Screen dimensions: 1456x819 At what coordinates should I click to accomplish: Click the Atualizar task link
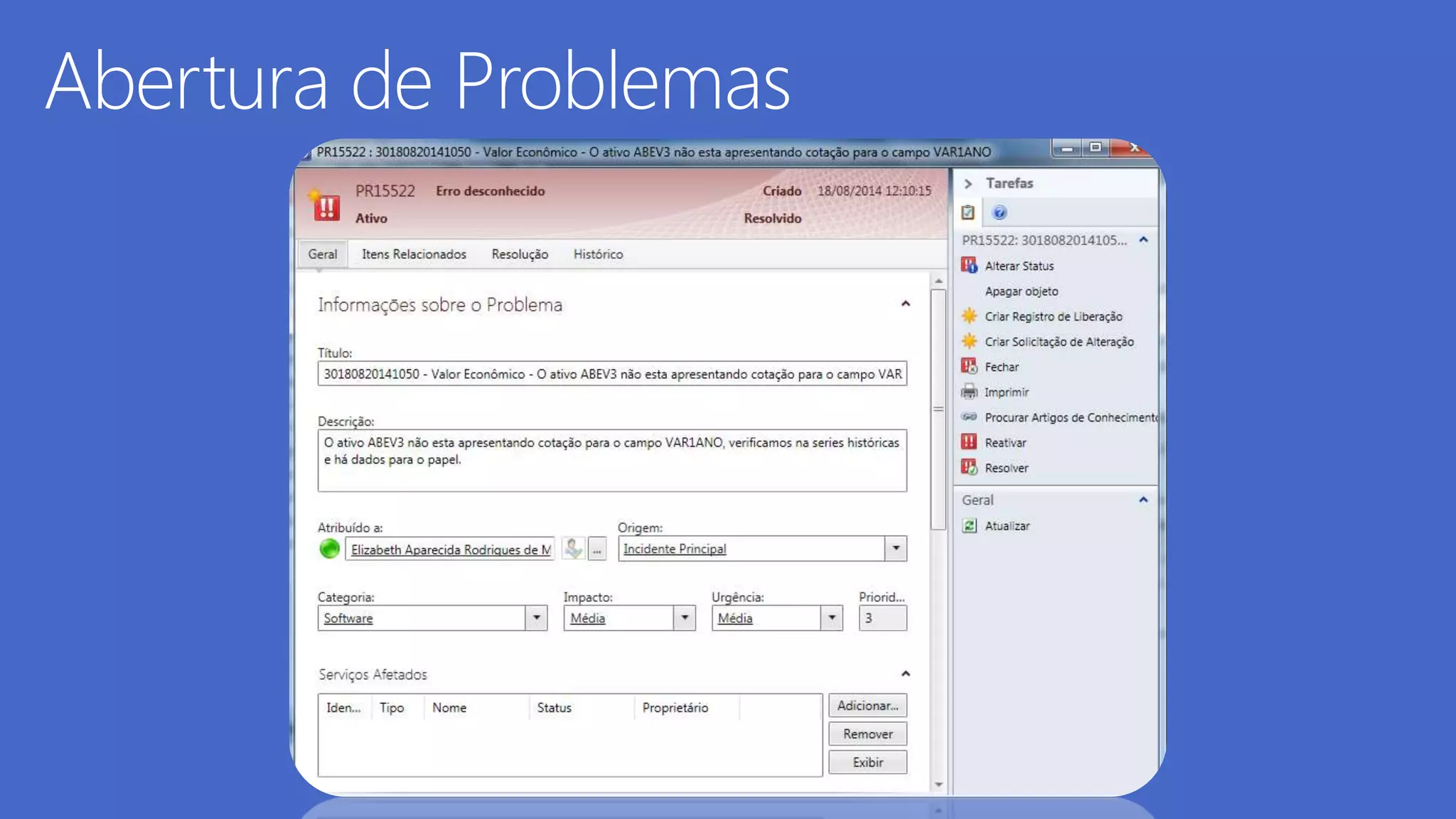click(1007, 526)
